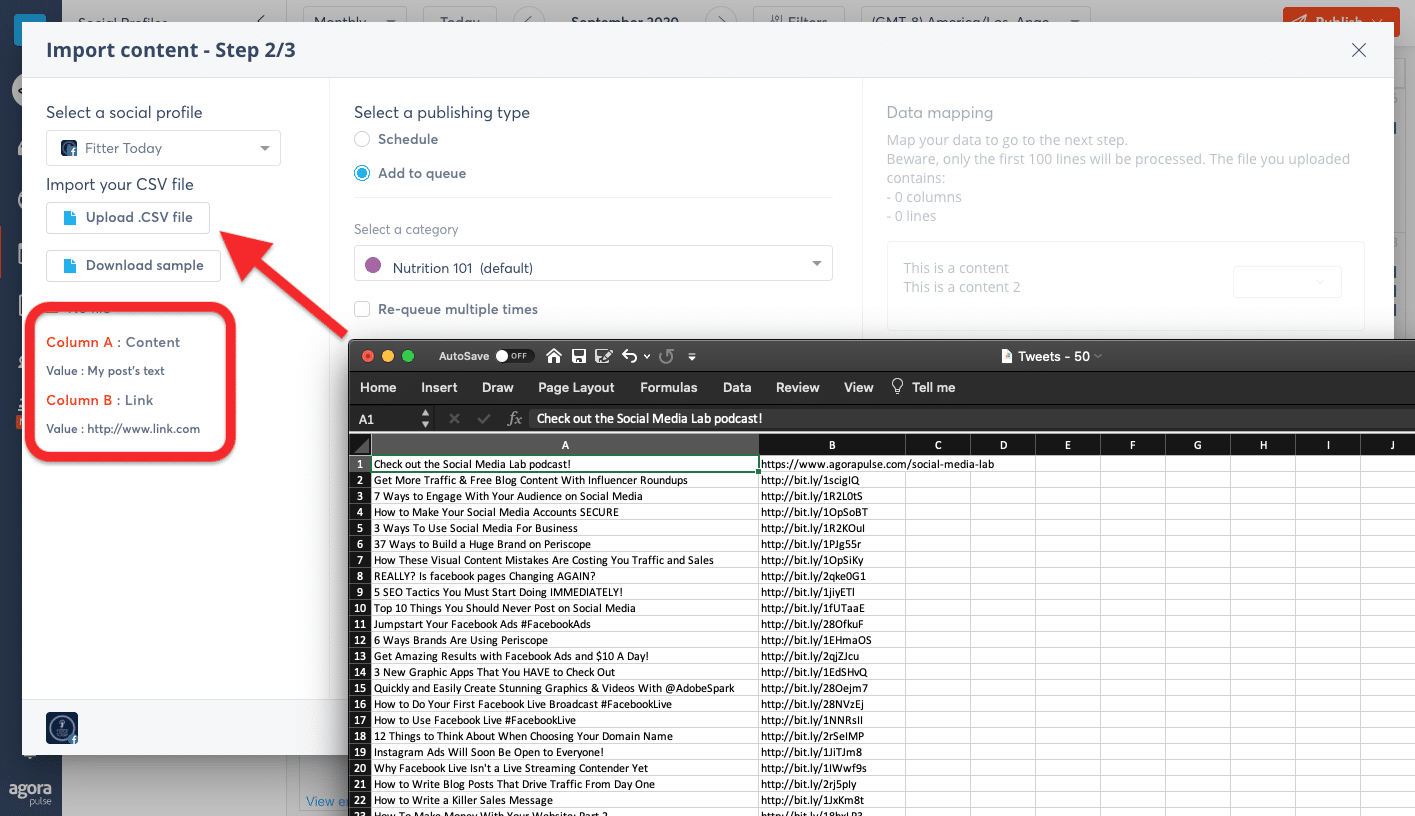Click cell '3 Ways To Use Social Media For Business'
Image resolution: width=1415 pixels, height=816 pixels.
pyautogui.click(x=565, y=528)
